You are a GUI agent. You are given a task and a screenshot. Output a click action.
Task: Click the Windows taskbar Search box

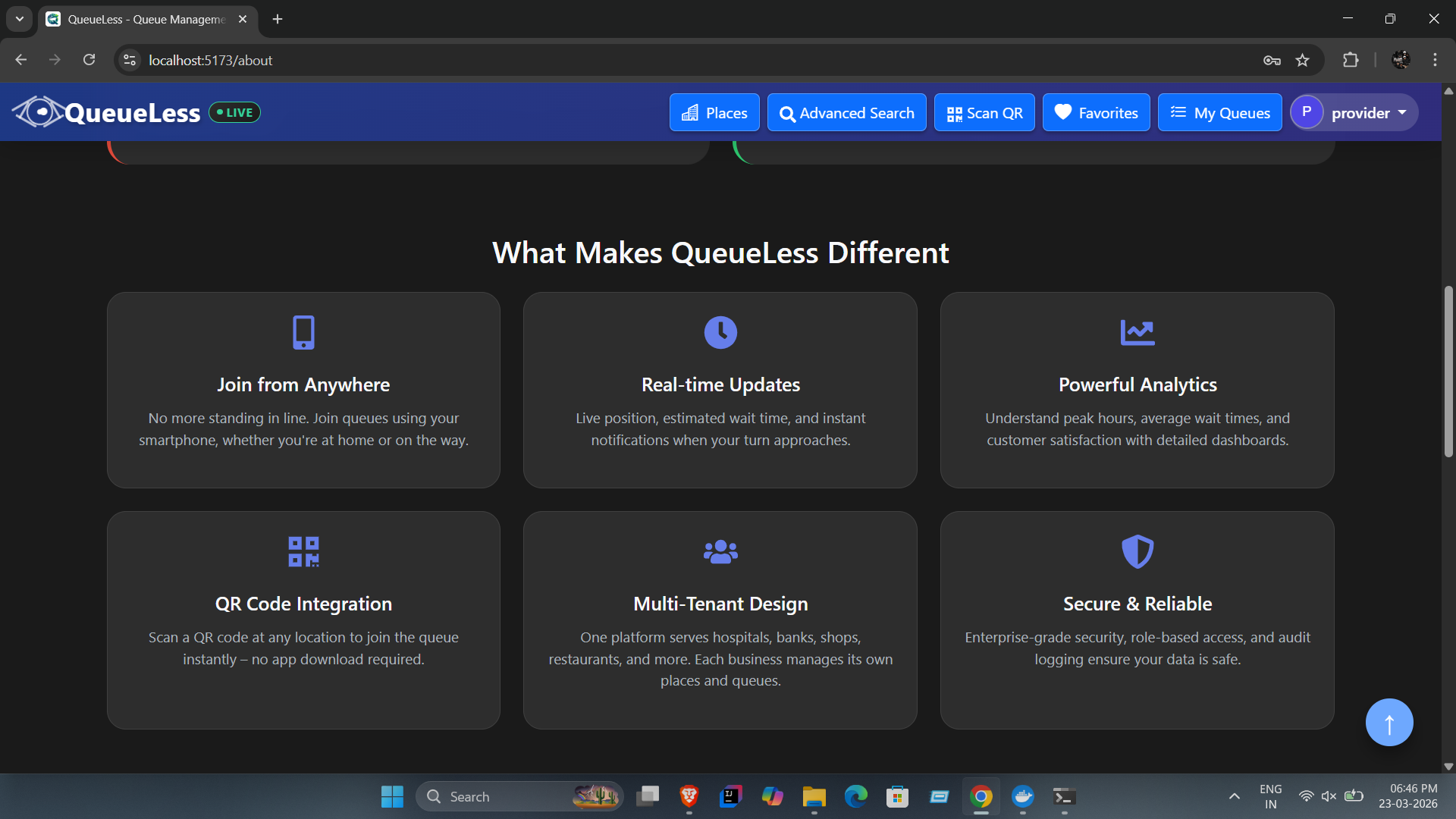519,796
